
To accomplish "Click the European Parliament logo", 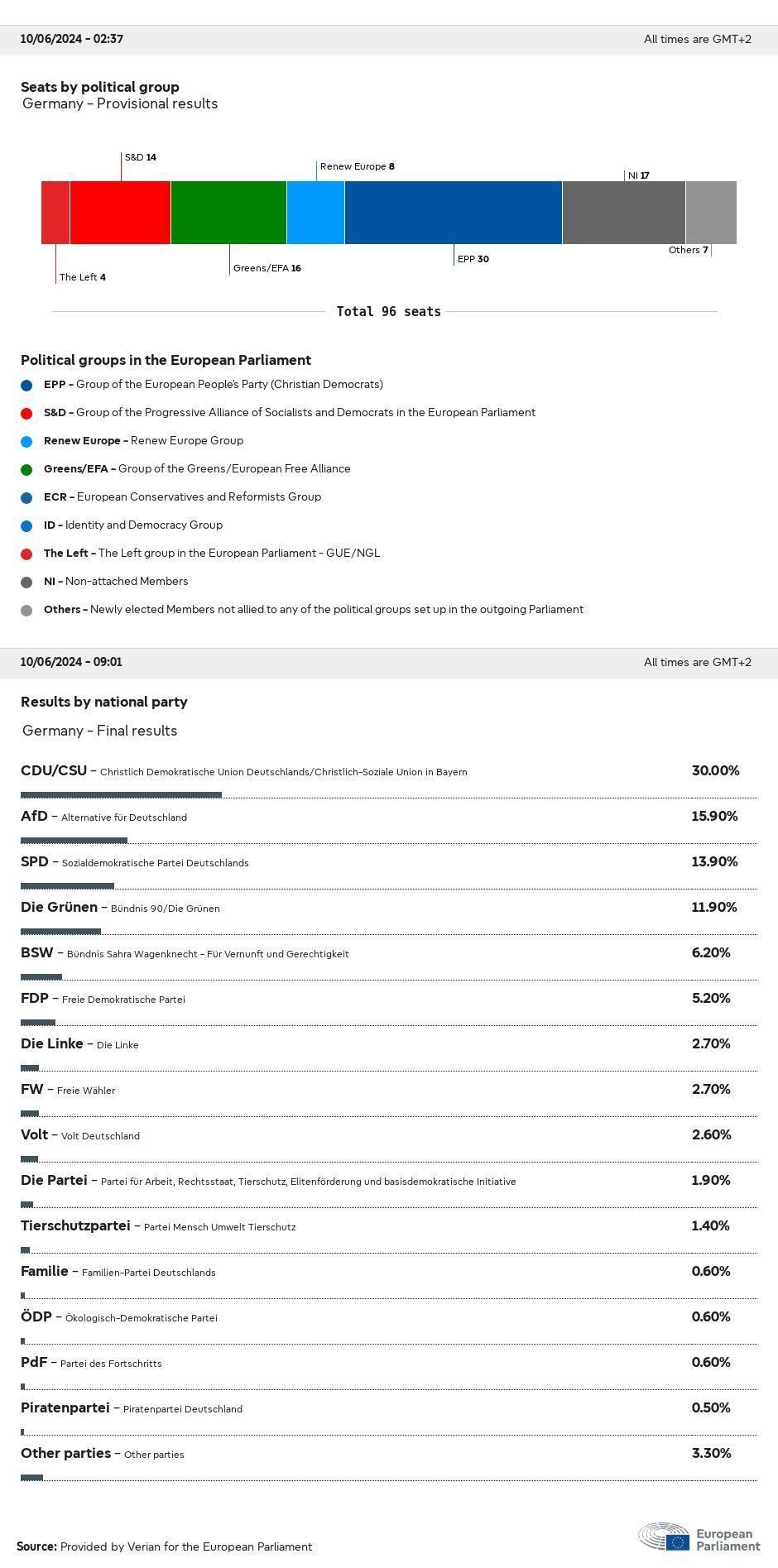I will click(x=699, y=1537).
